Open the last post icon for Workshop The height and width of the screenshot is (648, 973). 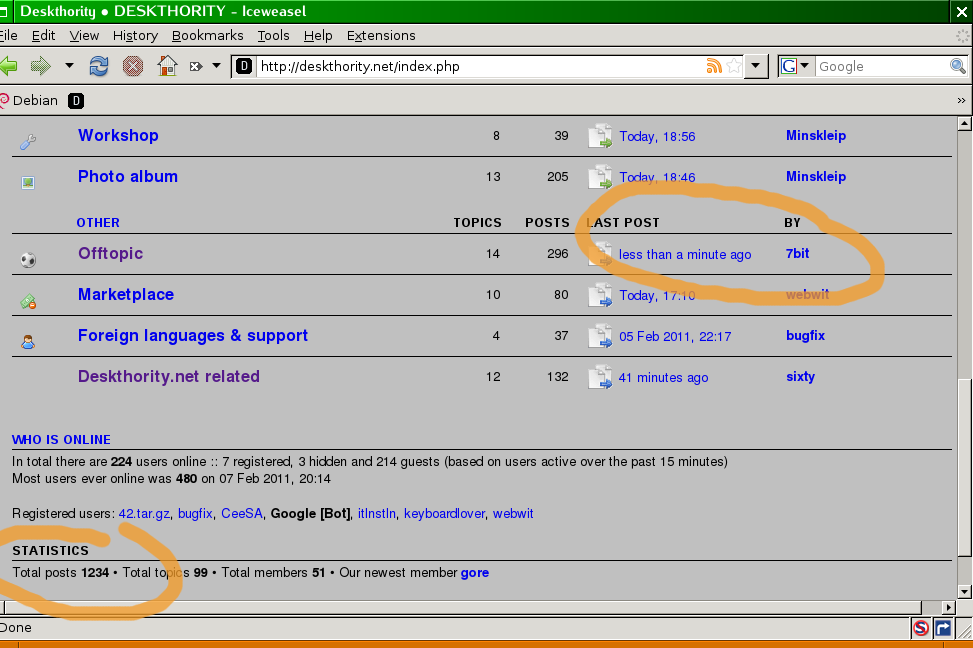pyautogui.click(x=600, y=137)
